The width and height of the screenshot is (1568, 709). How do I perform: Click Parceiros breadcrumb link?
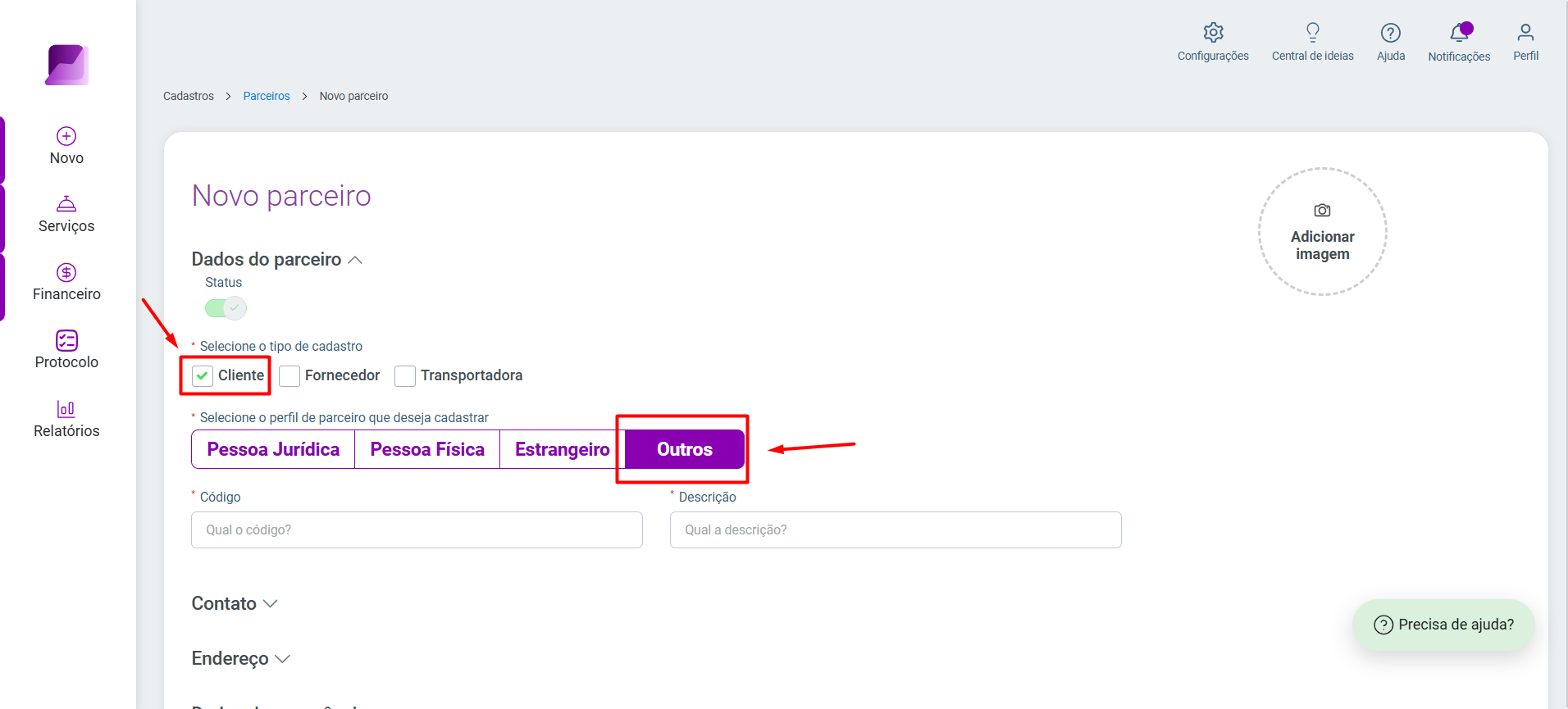pyautogui.click(x=267, y=96)
